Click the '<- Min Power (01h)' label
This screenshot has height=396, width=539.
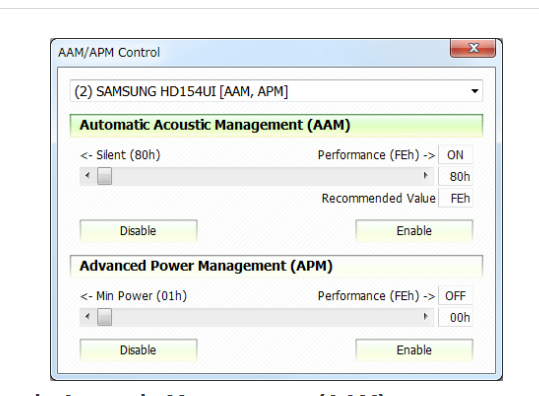[133, 296]
